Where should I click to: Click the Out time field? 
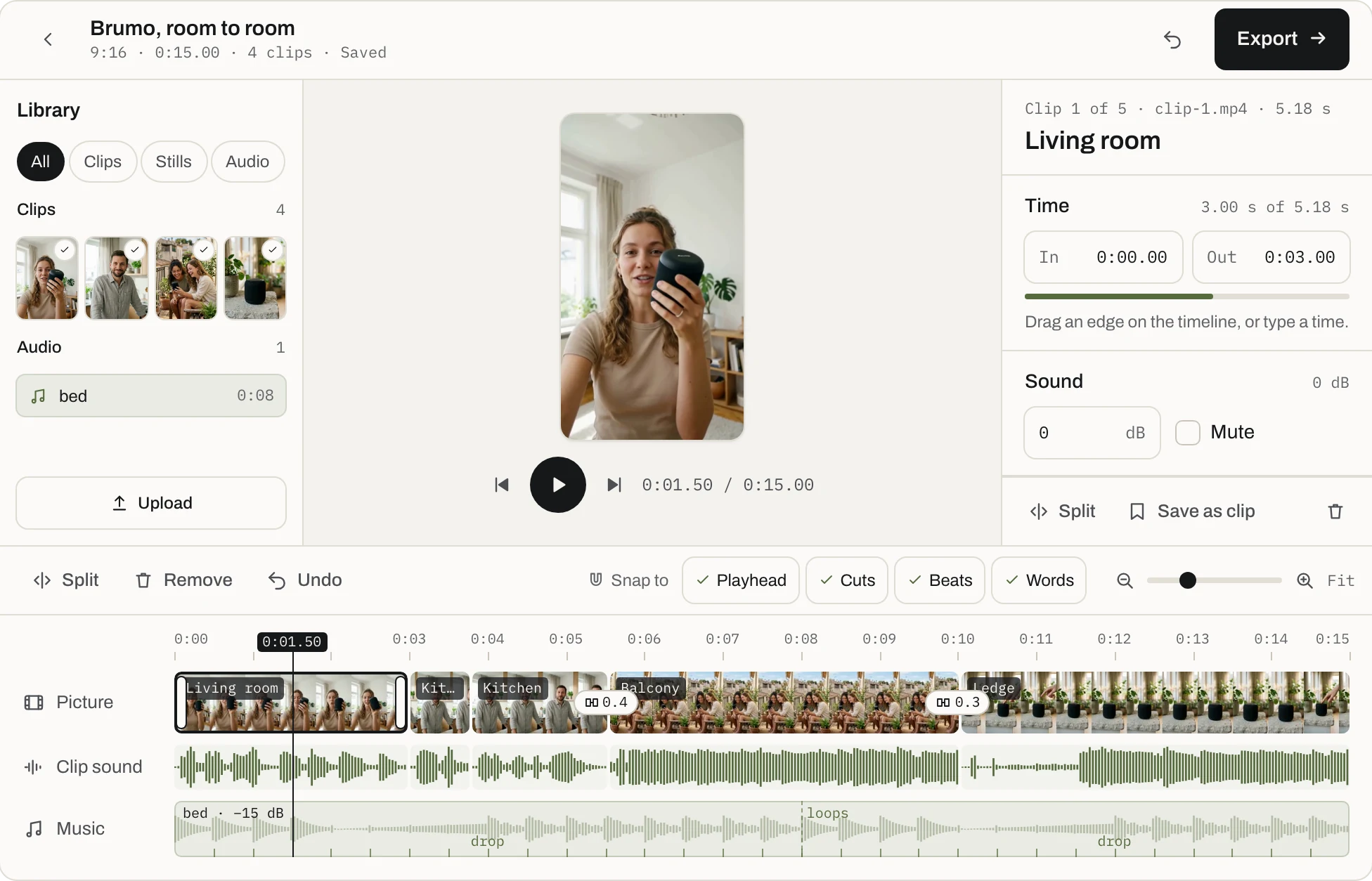1271,257
